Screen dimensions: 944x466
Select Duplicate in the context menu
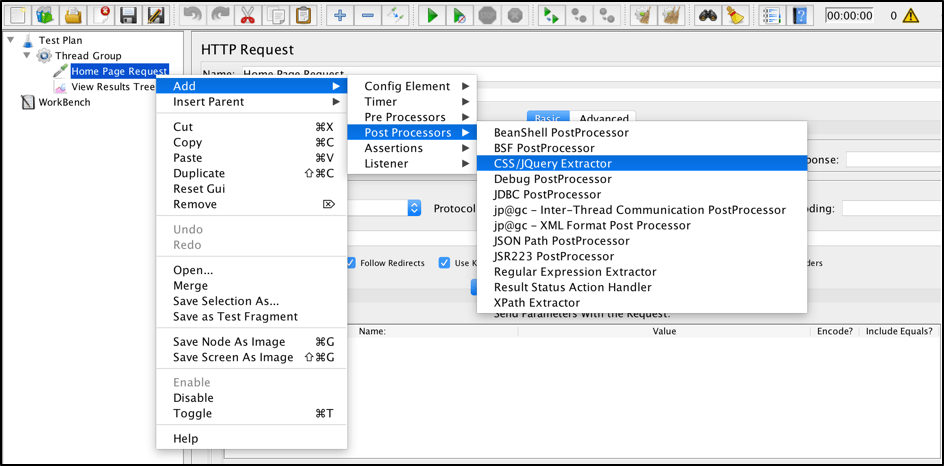pos(252,173)
